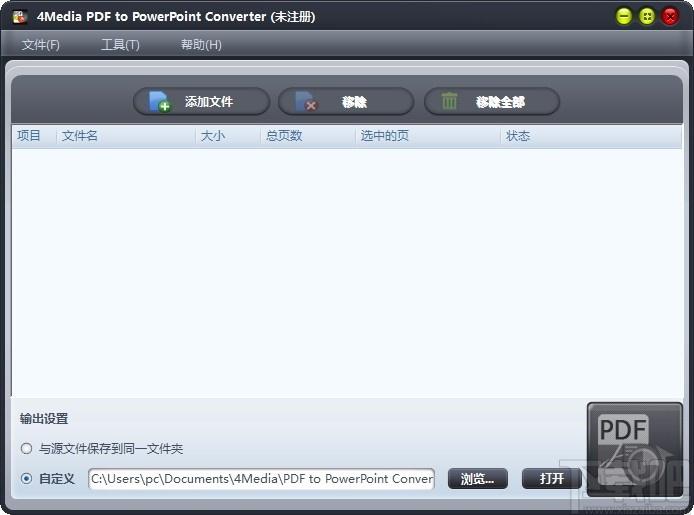Click the 添加文件 button

(x=201, y=102)
